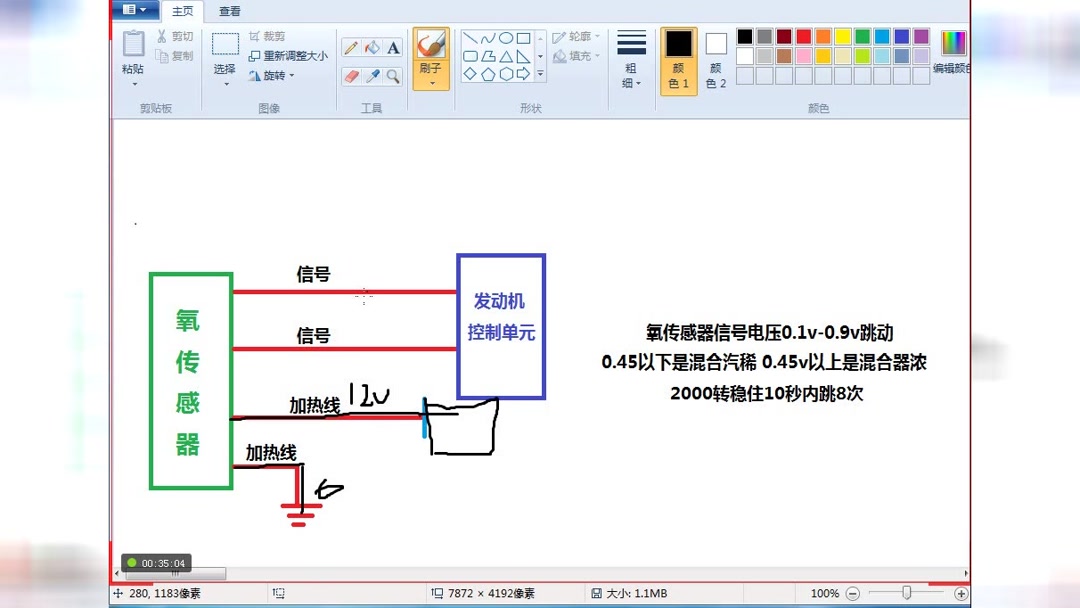Image resolution: width=1080 pixels, height=608 pixels.
Task: Open the shapes gallery expander arrow
Action: (540, 73)
